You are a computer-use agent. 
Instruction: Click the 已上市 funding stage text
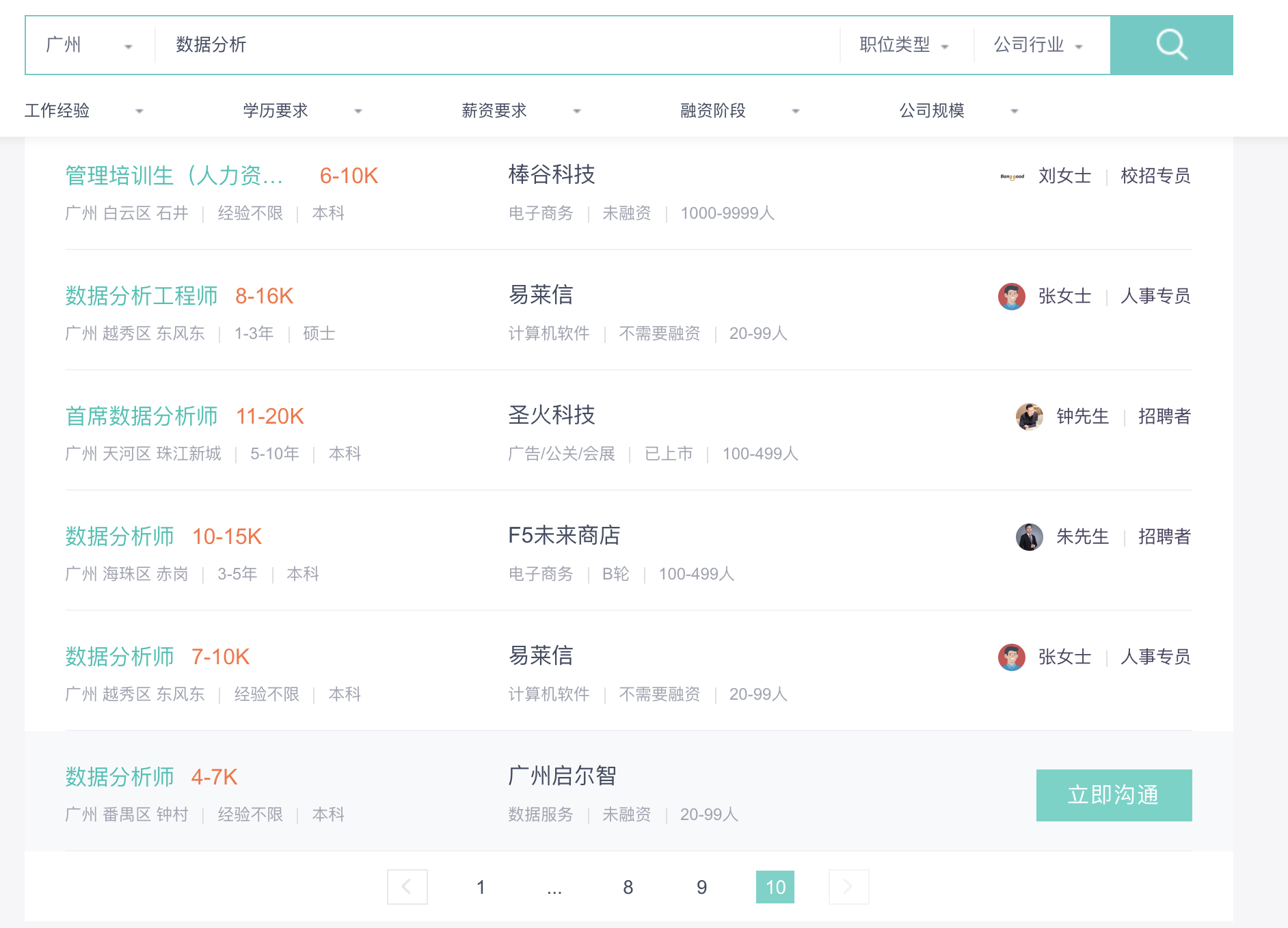pyautogui.click(x=669, y=454)
